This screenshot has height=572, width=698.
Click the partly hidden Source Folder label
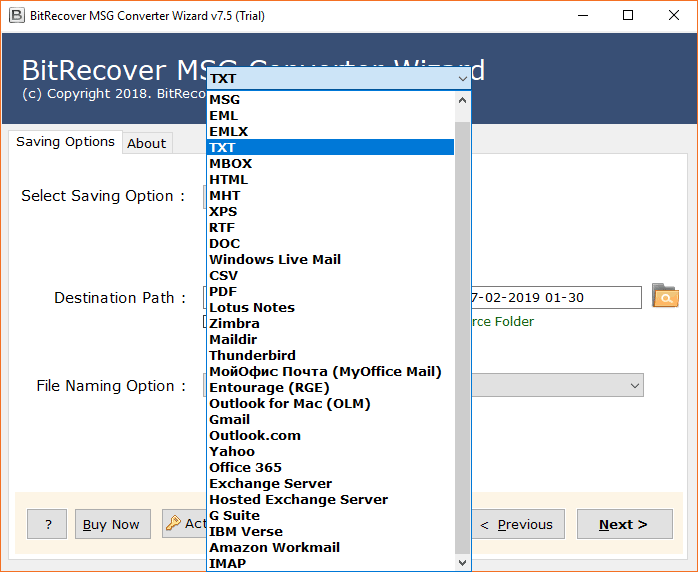[x=503, y=321]
